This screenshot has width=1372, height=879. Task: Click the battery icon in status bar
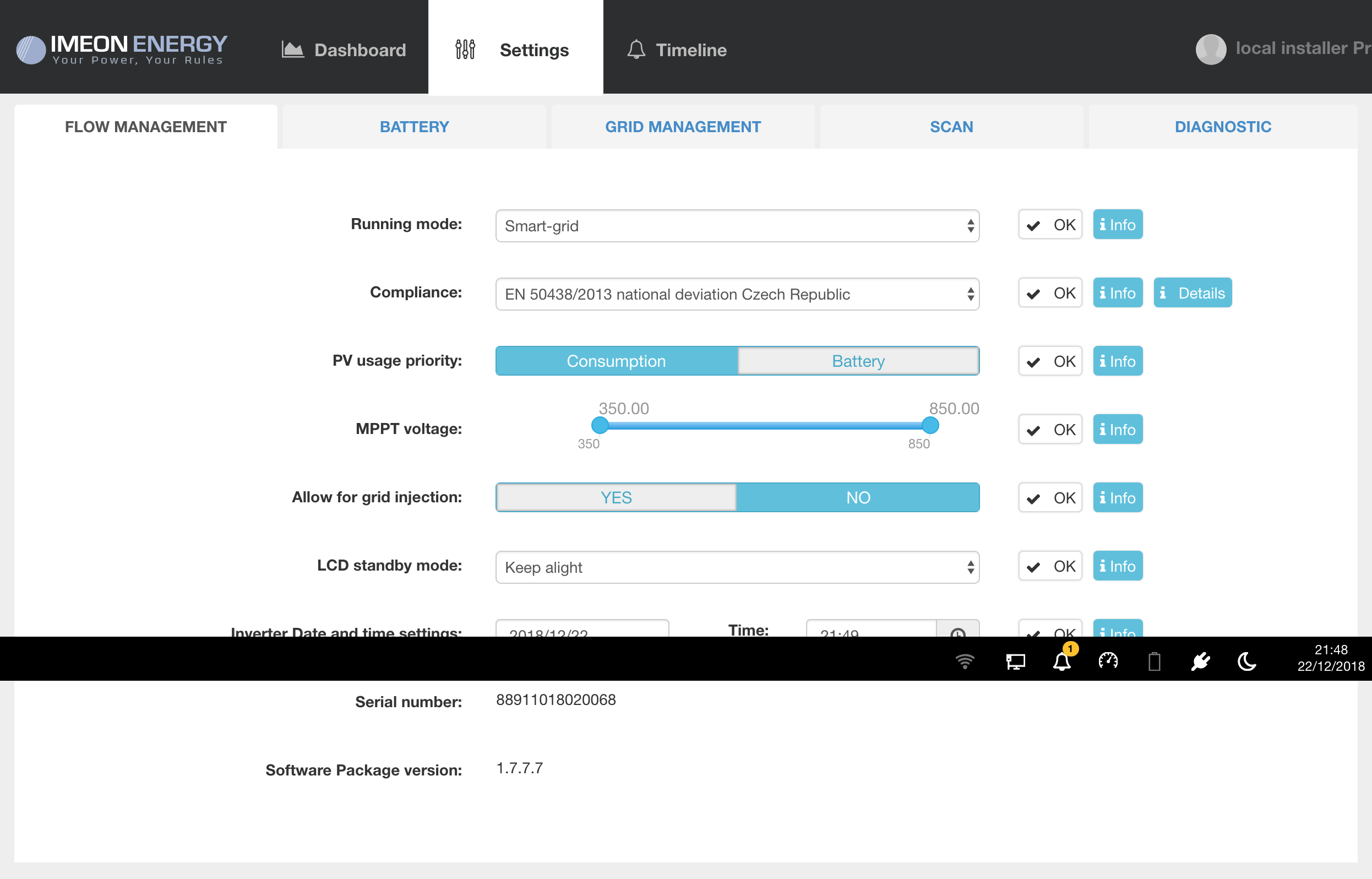[x=1154, y=661]
